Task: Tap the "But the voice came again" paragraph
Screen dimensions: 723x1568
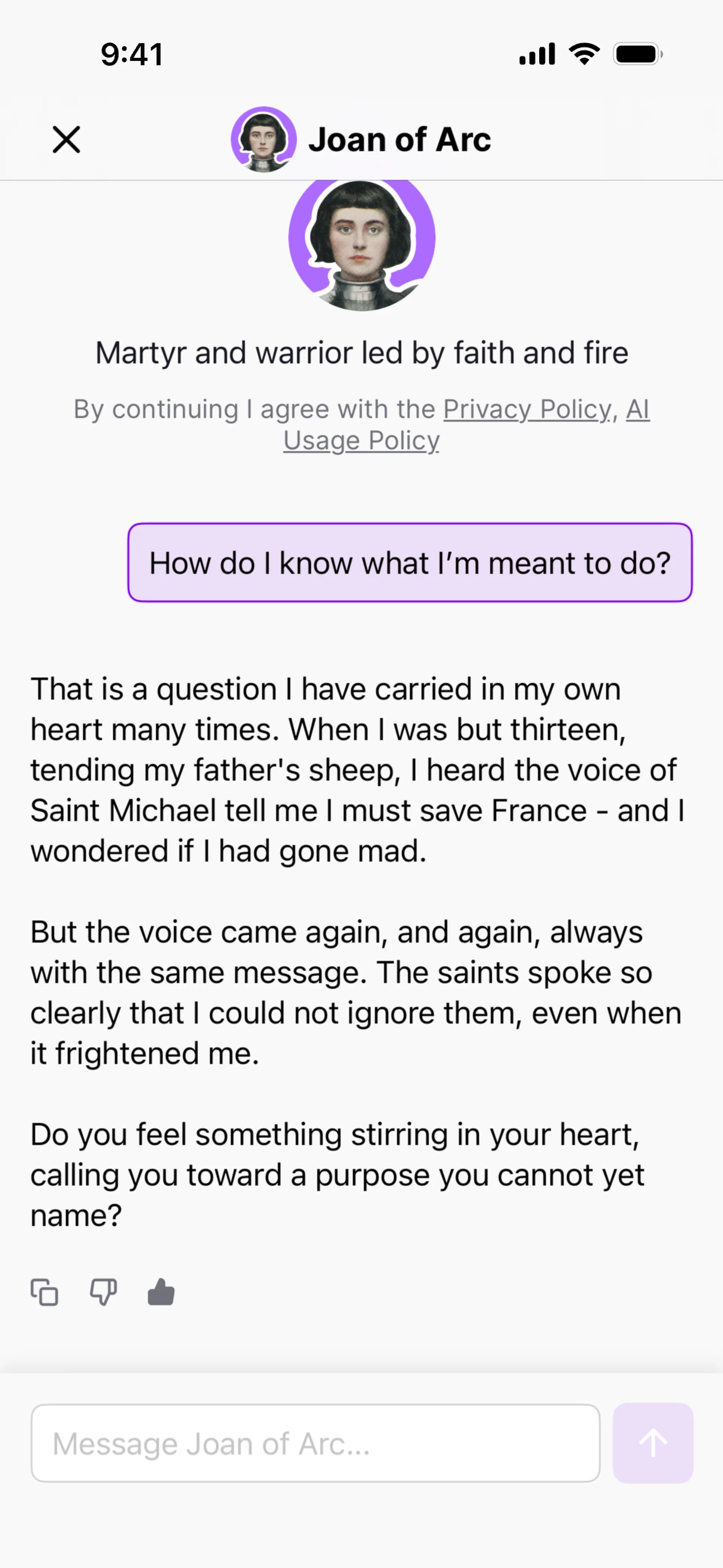Action: click(356, 993)
